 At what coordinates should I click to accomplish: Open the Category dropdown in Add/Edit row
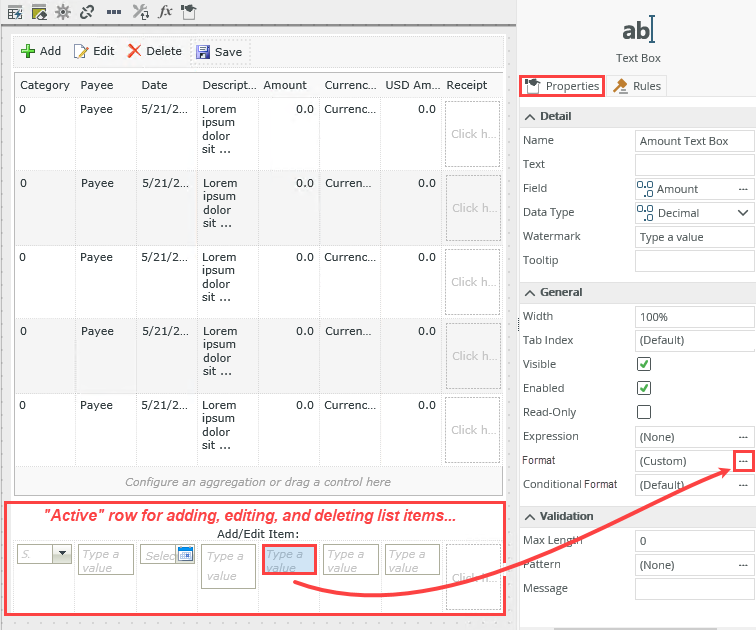[62, 554]
